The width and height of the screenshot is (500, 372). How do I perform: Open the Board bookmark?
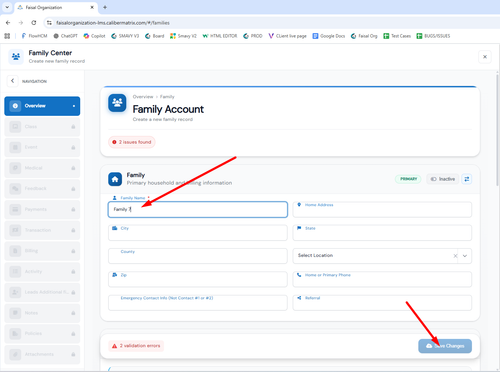(x=155, y=36)
